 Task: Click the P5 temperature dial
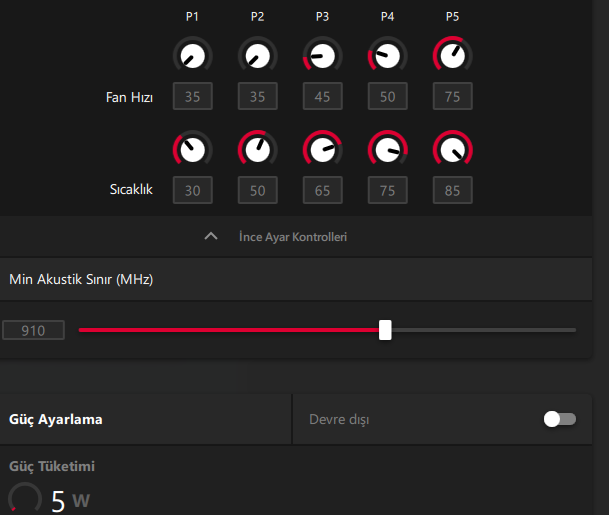452,150
